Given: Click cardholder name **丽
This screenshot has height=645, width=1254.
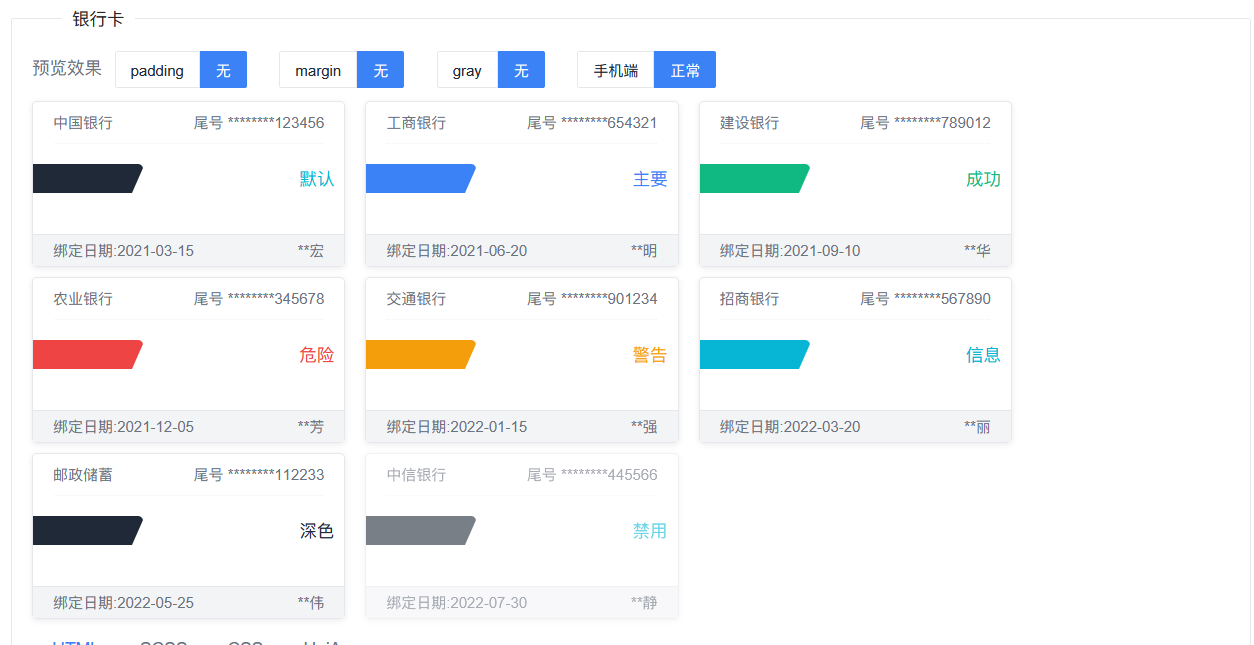Looking at the screenshot, I should (x=977, y=427).
